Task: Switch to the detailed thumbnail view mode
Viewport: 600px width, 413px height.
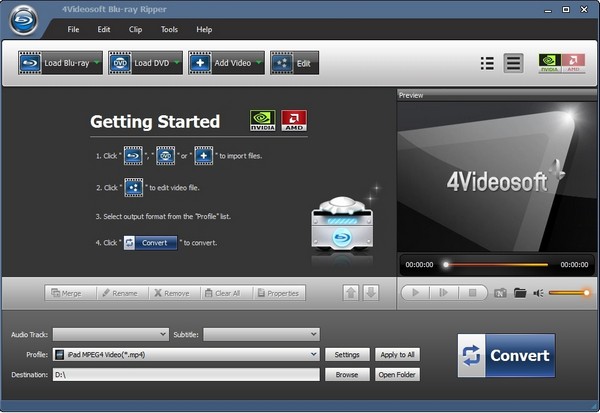Action: tap(513, 63)
